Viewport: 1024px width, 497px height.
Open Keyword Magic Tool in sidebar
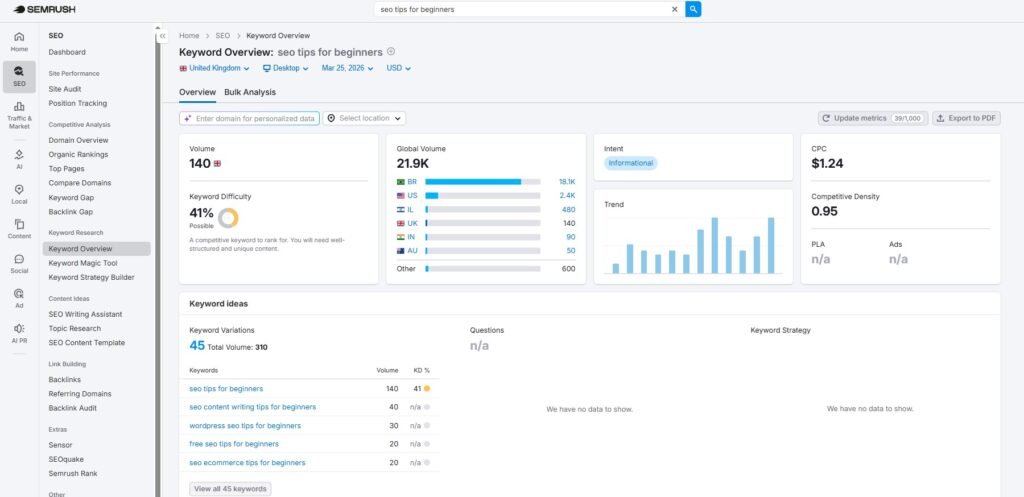pyautogui.click(x=83, y=263)
